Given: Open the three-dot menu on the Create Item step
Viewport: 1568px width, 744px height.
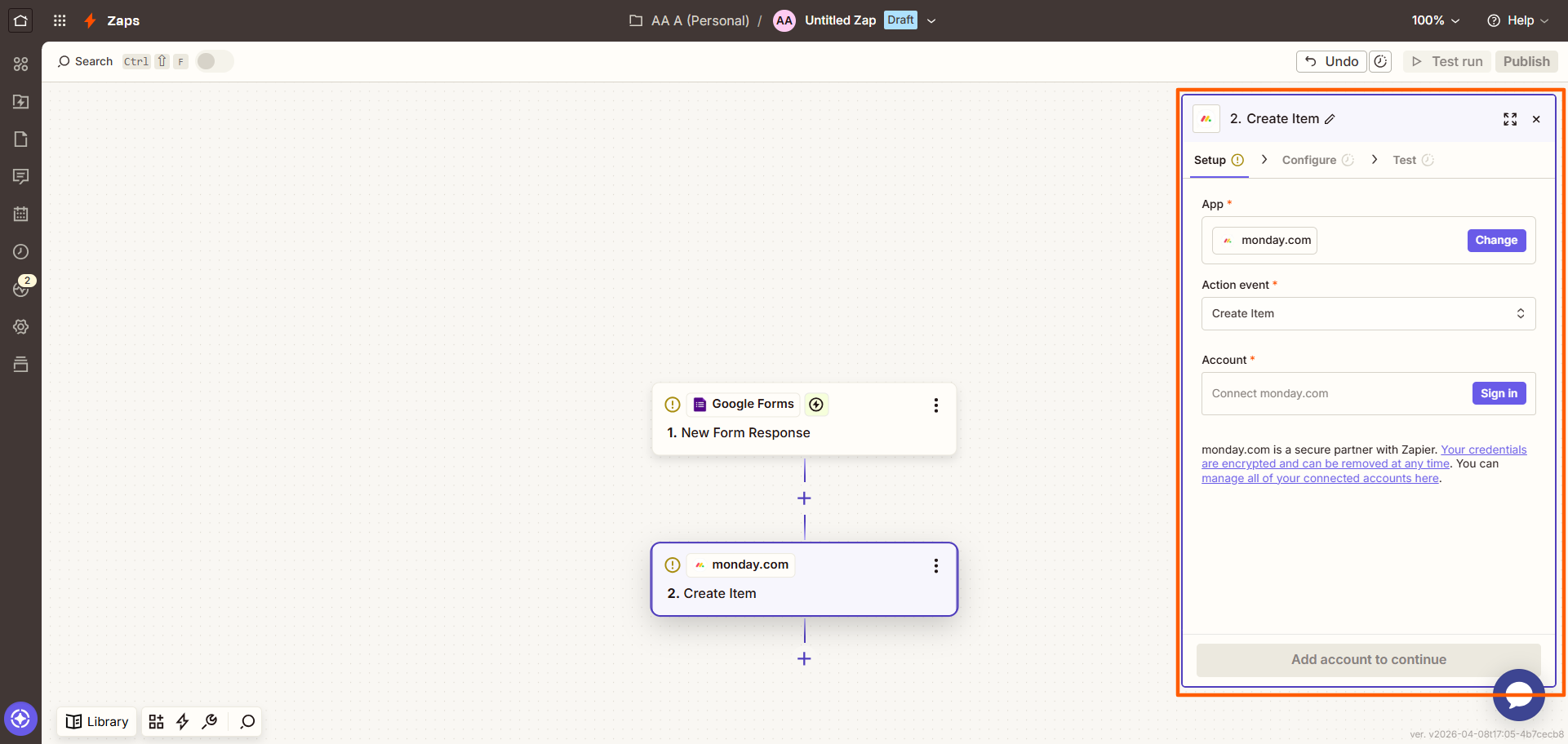Looking at the screenshot, I should [x=935, y=565].
